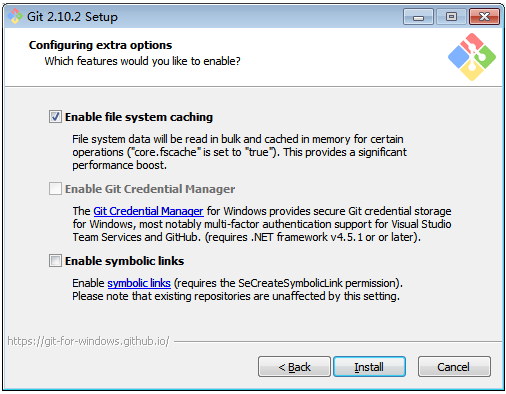Viewport: 506px width, 394px height.
Task: Maximize the Git Setup window
Action: pyautogui.click(x=451, y=17)
